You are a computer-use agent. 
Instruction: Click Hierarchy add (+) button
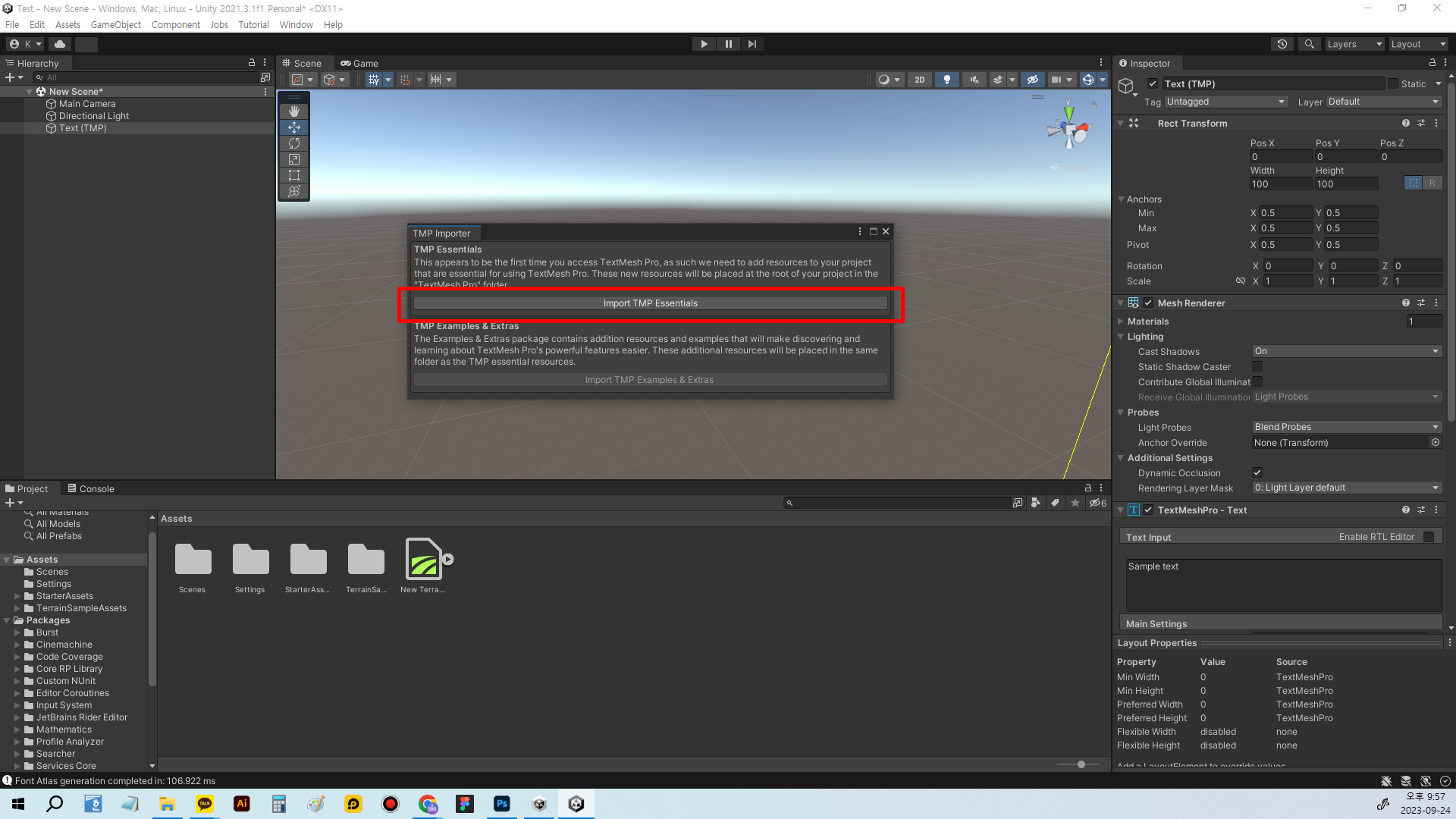coord(10,77)
